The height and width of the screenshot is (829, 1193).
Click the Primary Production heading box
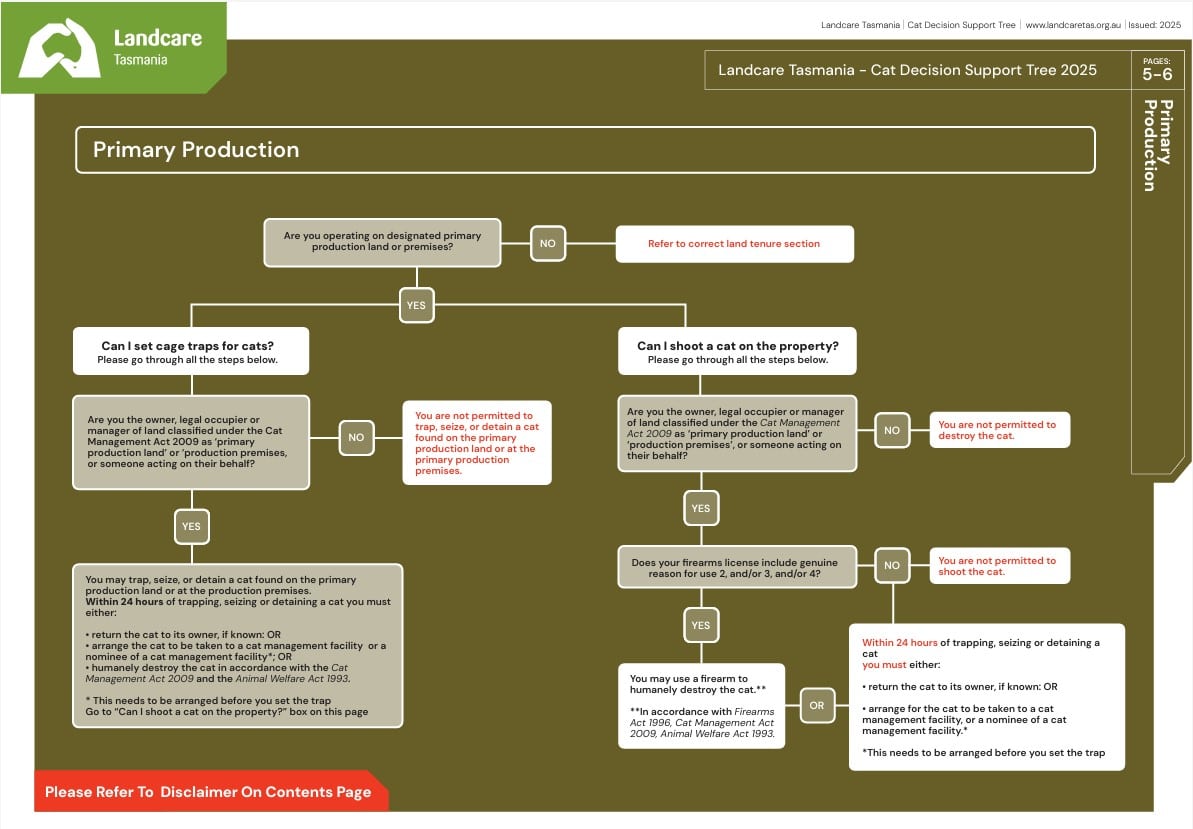pyautogui.click(x=585, y=150)
